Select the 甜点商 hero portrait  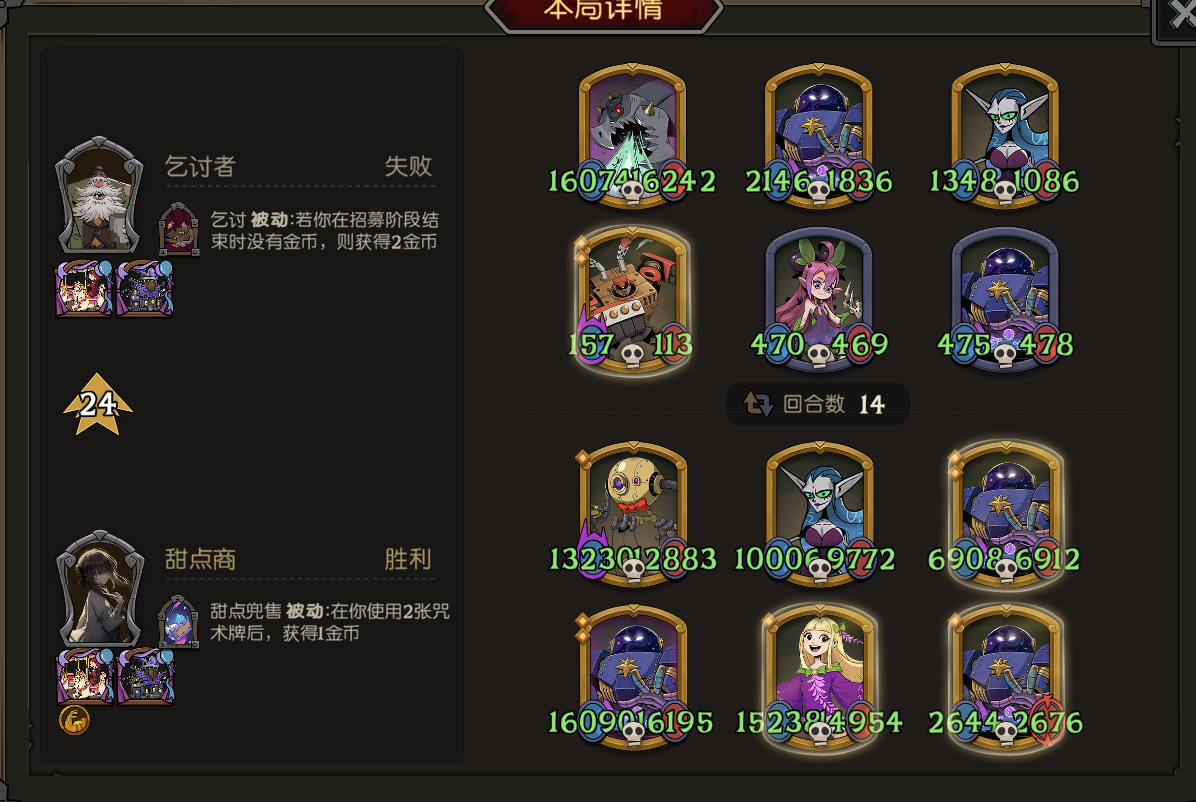[100, 588]
